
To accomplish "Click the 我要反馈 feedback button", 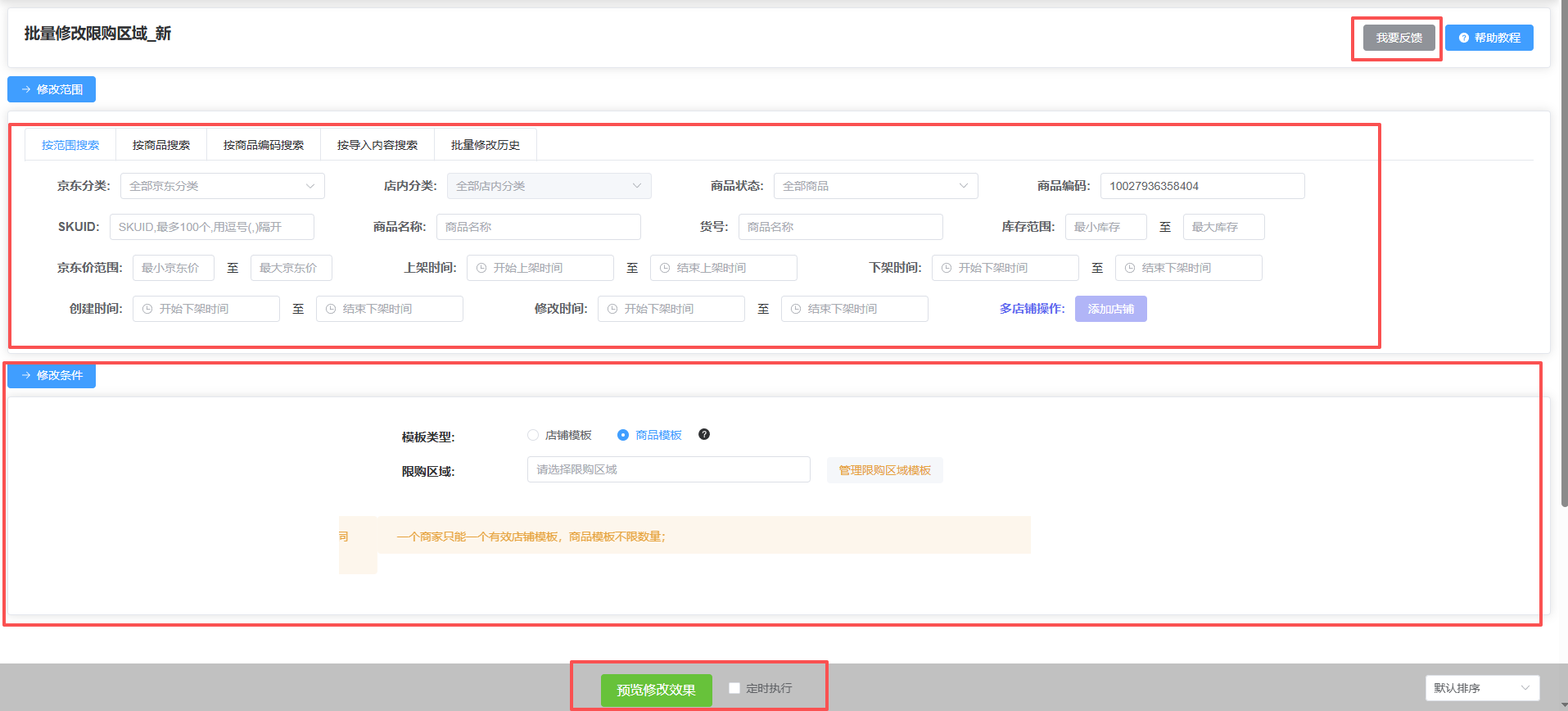I will pos(1399,38).
